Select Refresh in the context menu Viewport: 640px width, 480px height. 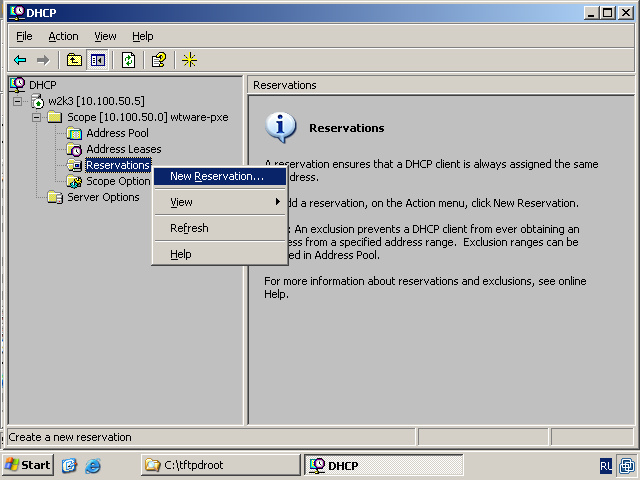point(189,228)
